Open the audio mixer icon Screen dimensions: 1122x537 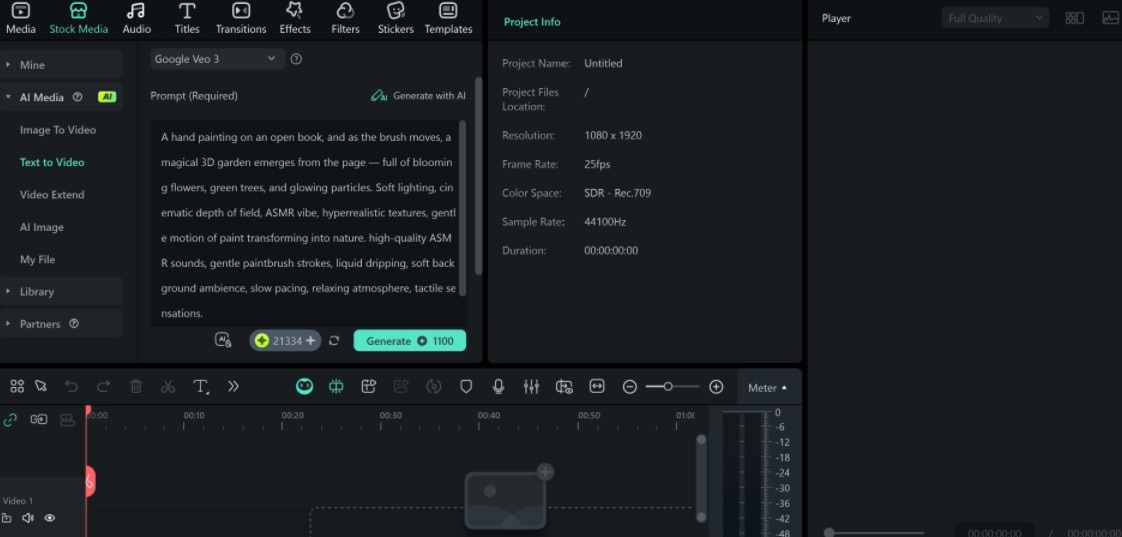(x=531, y=387)
